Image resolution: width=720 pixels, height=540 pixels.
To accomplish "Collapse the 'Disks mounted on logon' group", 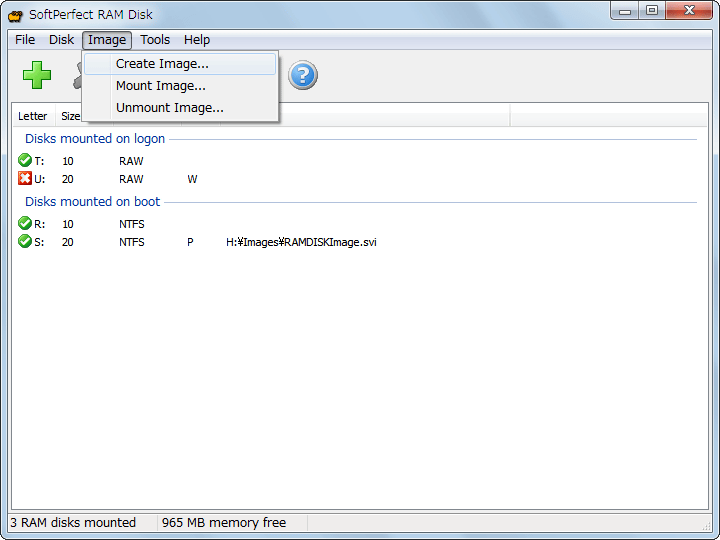I will click(x=95, y=139).
